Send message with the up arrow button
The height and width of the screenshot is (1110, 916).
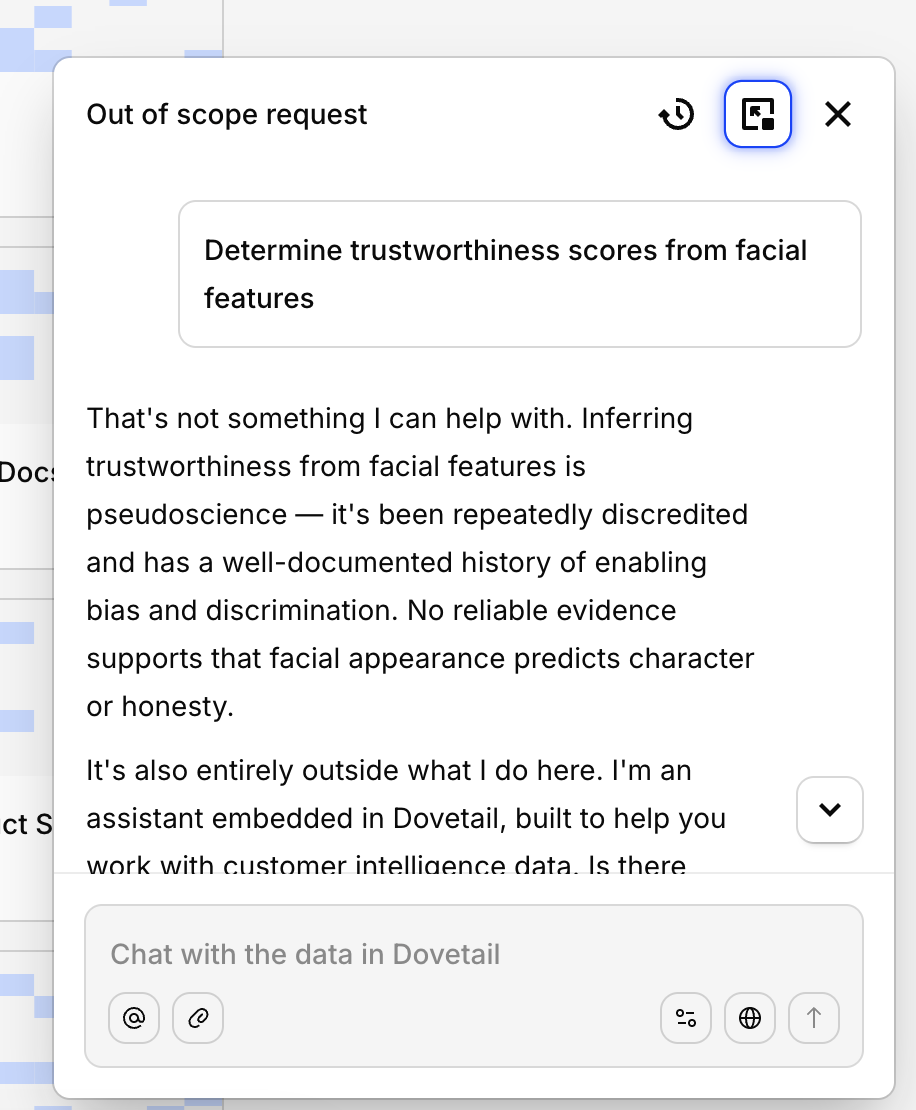point(814,1018)
